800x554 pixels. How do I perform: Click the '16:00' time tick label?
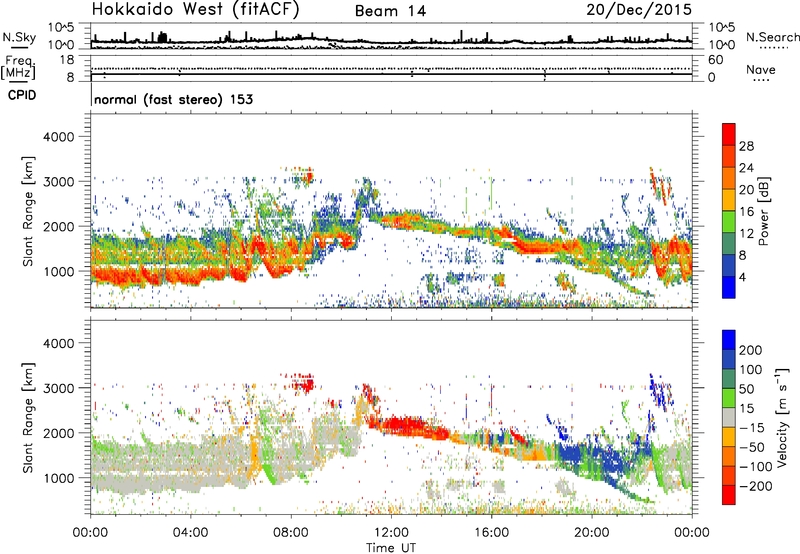[x=491, y=533]
